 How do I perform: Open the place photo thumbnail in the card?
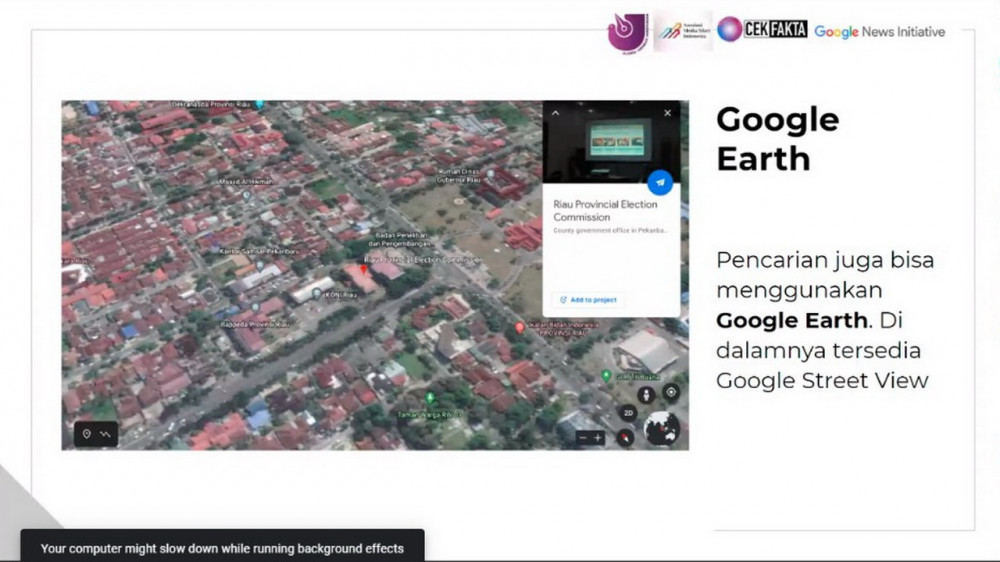[611, 139]
